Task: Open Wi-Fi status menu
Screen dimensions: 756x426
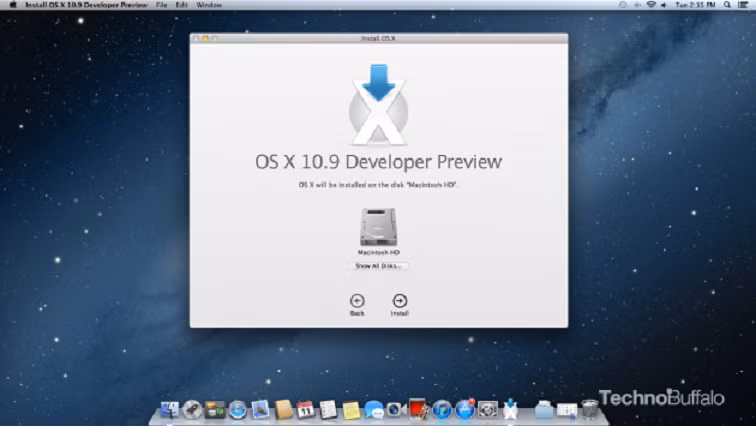Action: click(x=651, y=5)
